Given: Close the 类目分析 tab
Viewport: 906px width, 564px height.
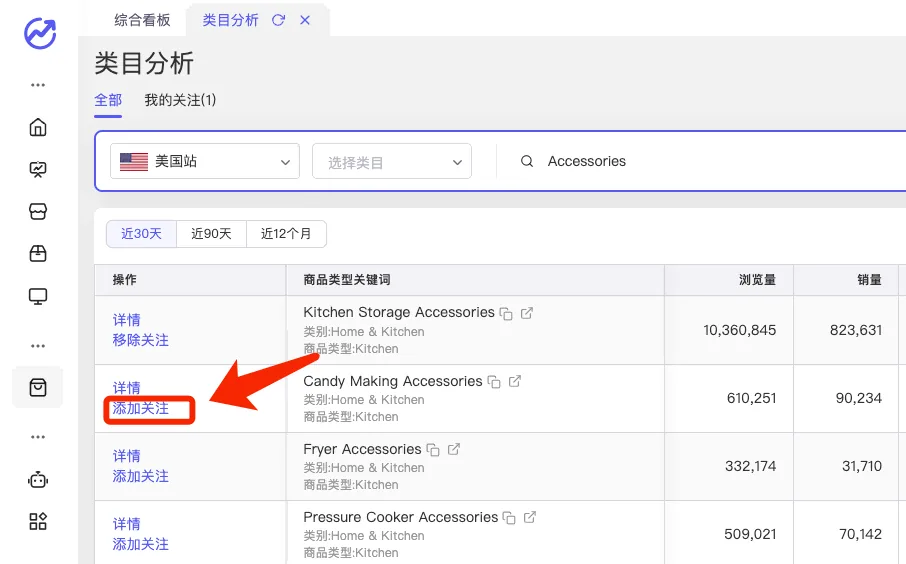Looking at the screenshot, I should pos(305,20).
